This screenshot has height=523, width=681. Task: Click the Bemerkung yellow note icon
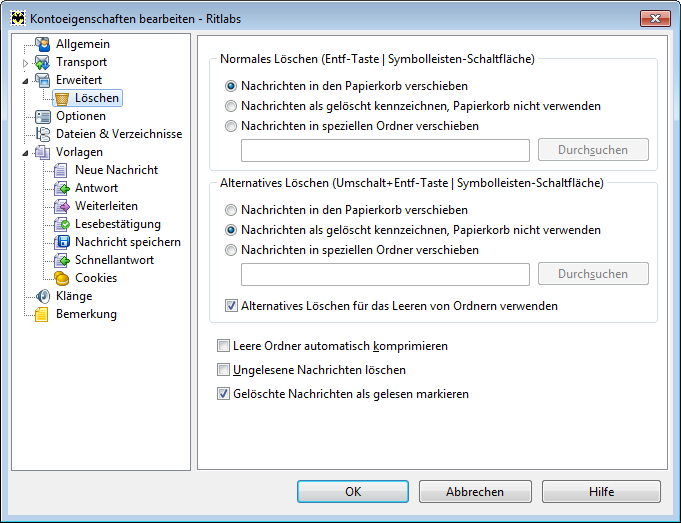(x=42, y=314)
